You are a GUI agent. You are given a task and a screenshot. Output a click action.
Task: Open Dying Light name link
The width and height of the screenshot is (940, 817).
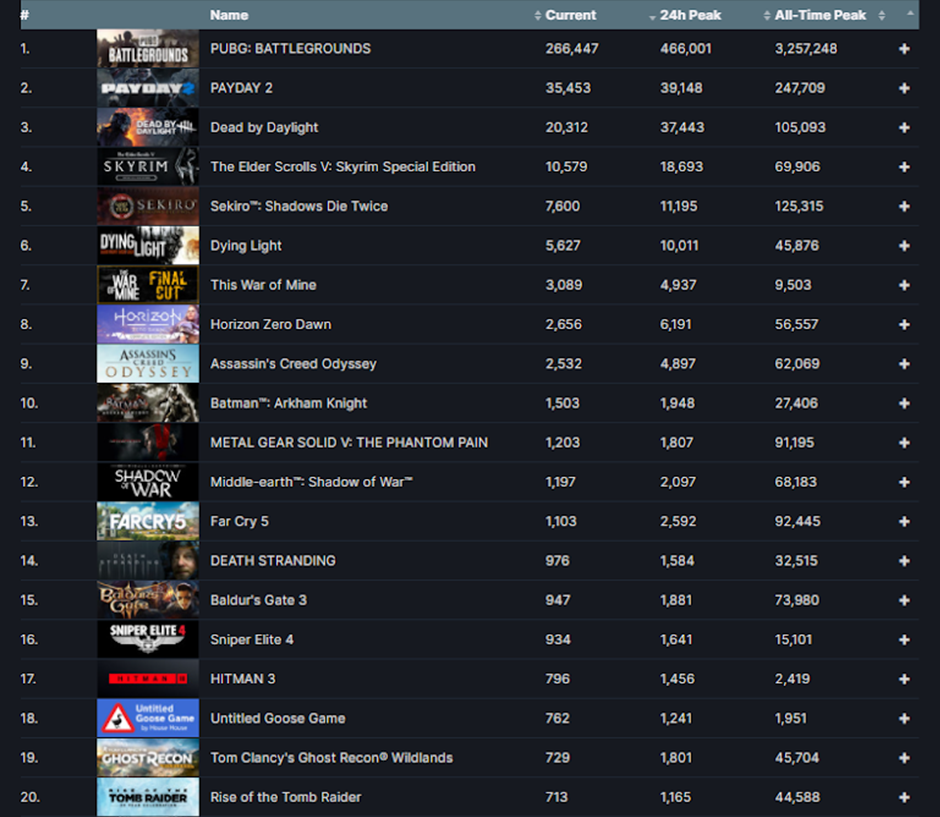pos(246,246)
